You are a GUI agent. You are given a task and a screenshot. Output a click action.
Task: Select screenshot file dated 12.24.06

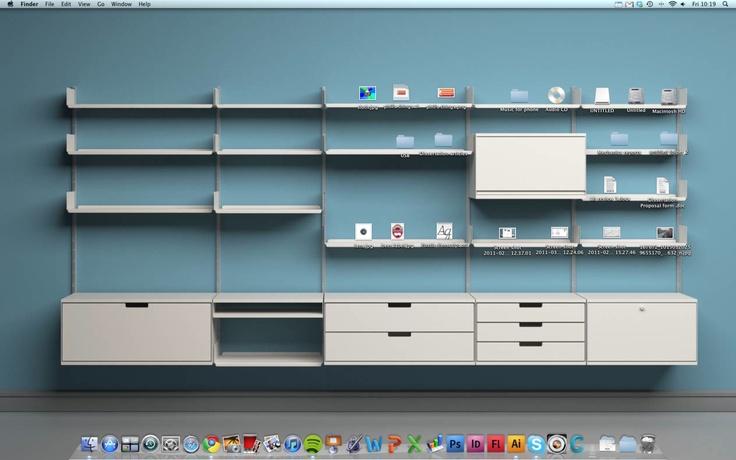559,233
